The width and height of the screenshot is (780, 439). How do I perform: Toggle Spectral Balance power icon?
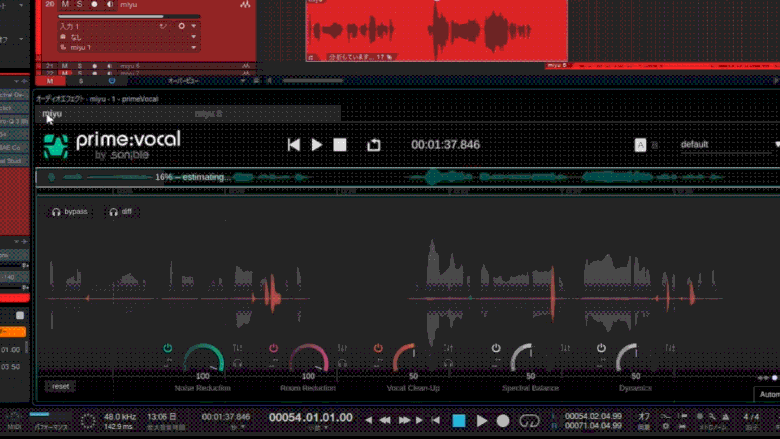496,348
